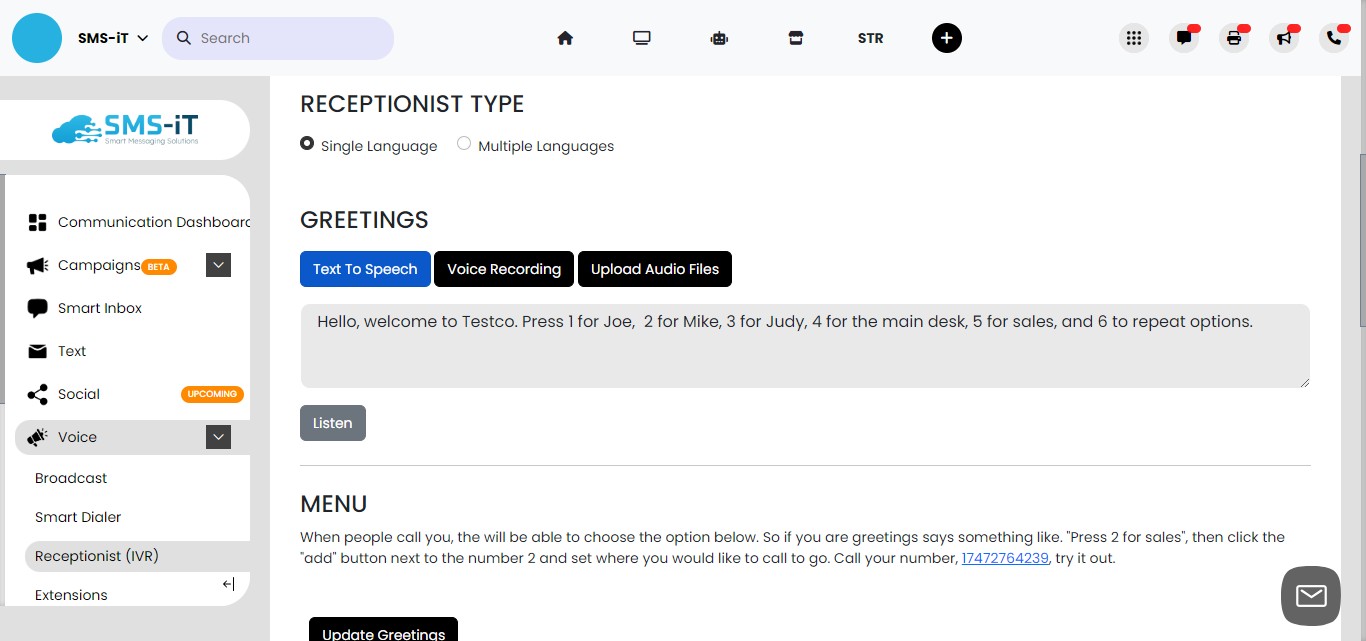This screenshot has width=1366, height=641.
Task: Select Single Language receptionist type
Action: (306, 143)
